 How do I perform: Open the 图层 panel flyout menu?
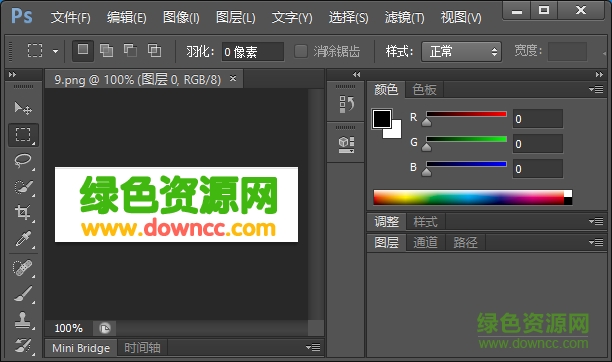point(596,243)
